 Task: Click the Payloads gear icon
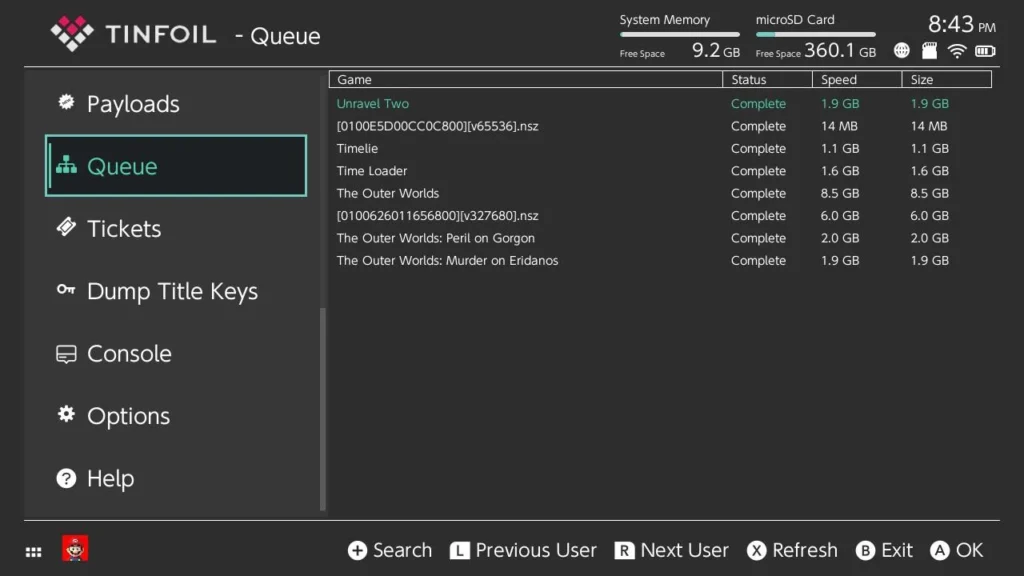(66, 102)
